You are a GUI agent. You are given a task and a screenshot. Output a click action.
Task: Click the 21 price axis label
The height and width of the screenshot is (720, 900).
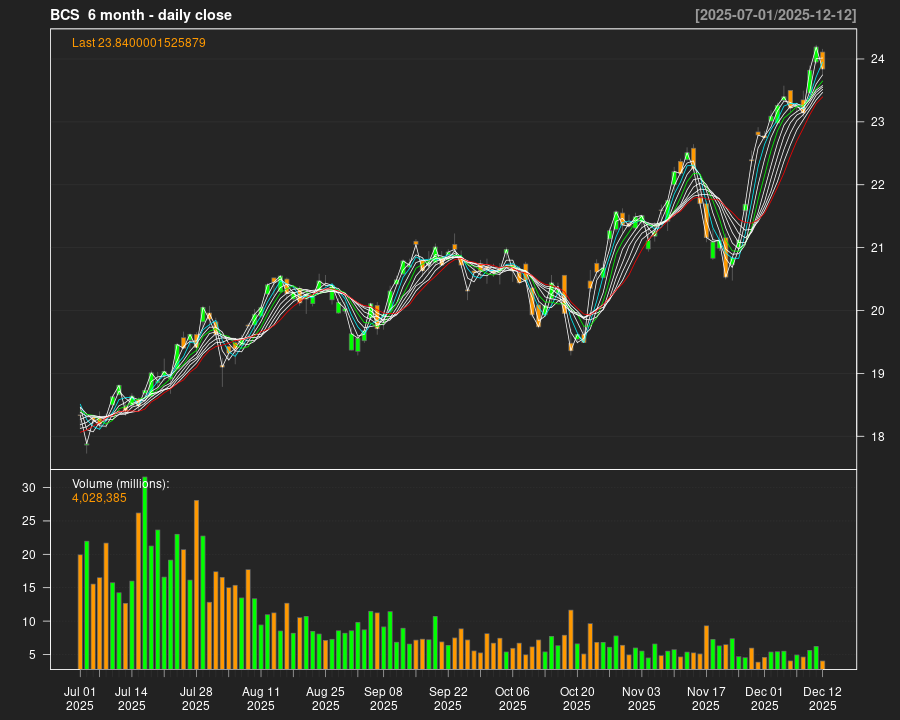877,248
